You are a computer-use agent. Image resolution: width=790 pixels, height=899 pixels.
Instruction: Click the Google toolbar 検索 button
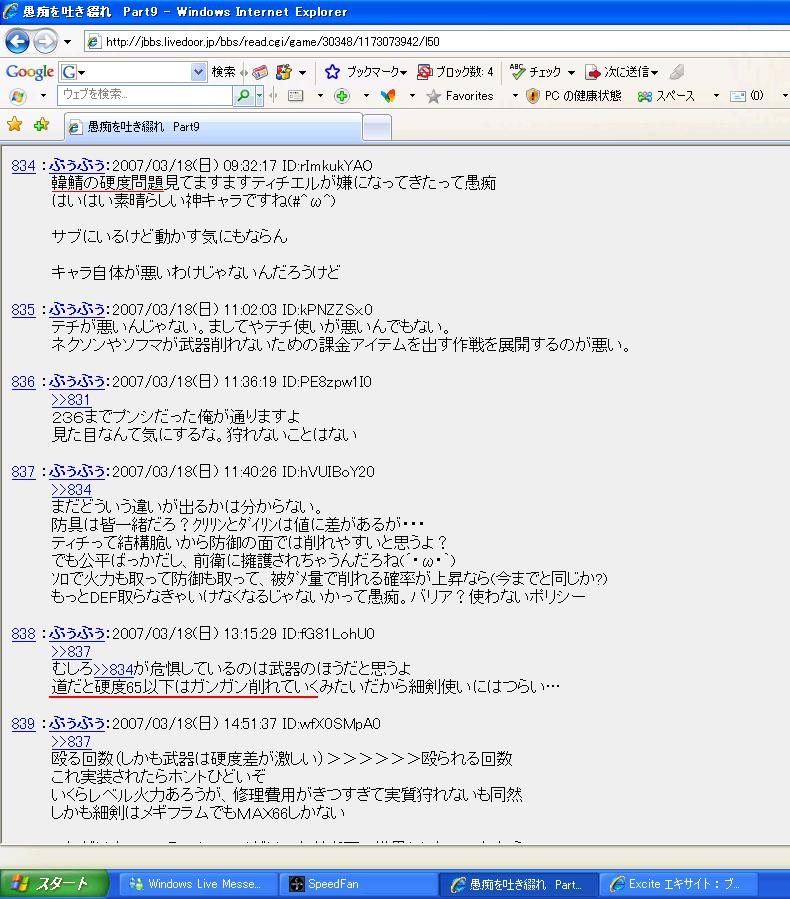223,72
